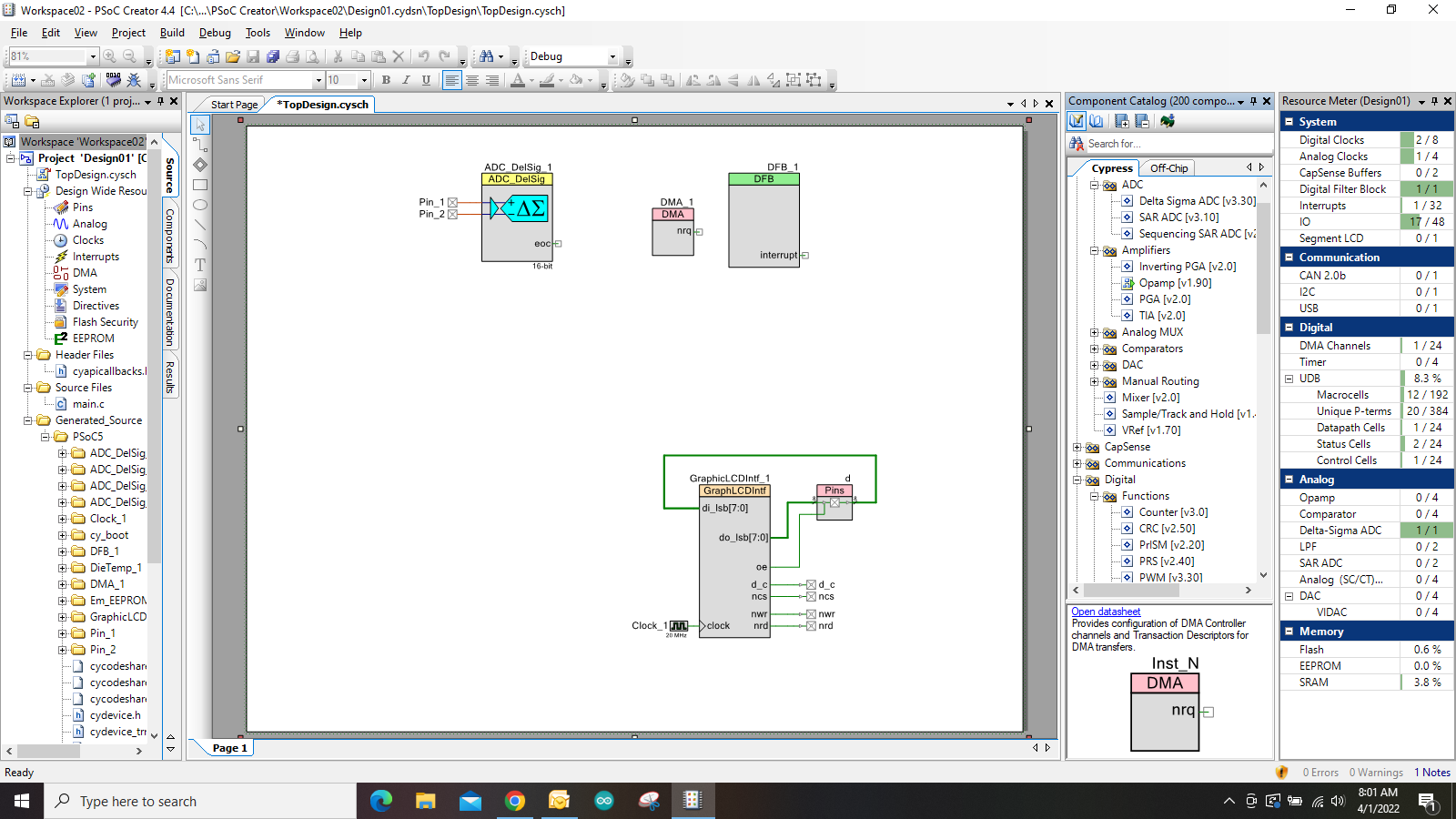Click the New File toolbar icon
Image resolution: width=1456 pixels, height=819 pixels.
click(x=193, y=56)
